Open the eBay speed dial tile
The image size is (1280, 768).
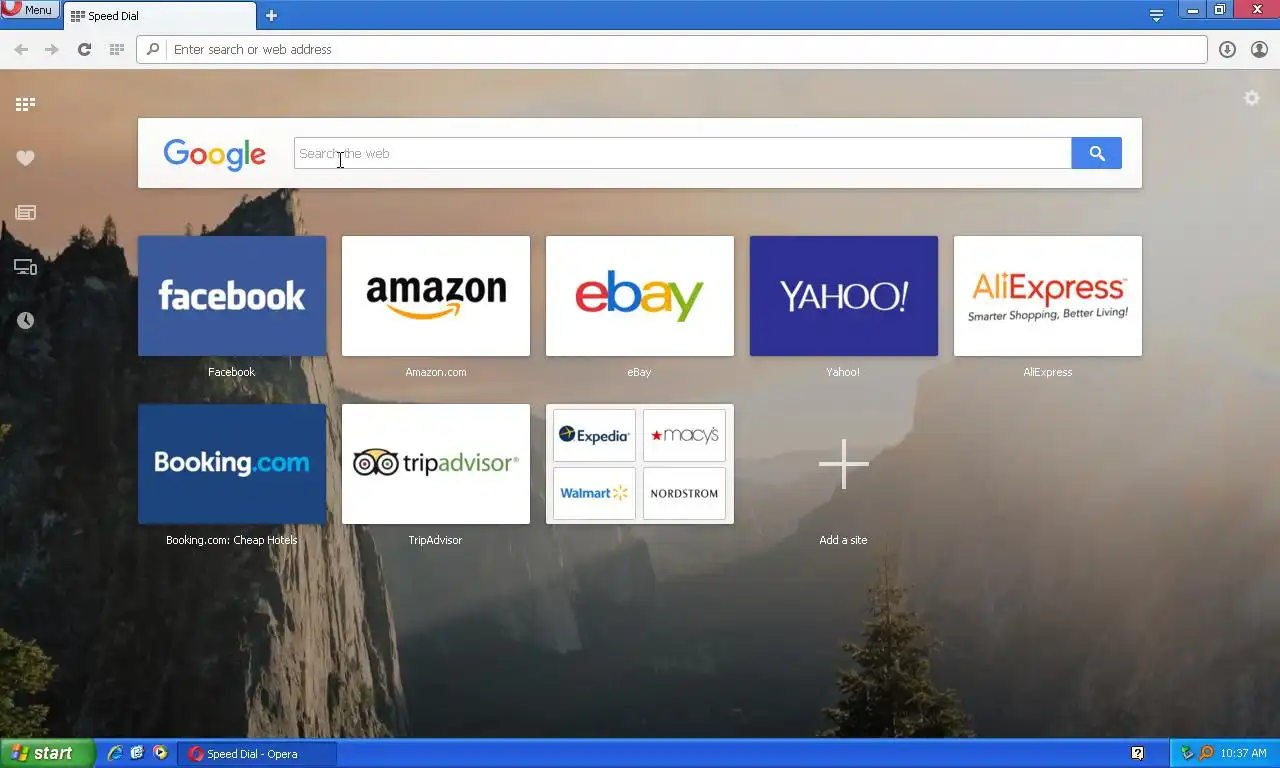[640, 296]
